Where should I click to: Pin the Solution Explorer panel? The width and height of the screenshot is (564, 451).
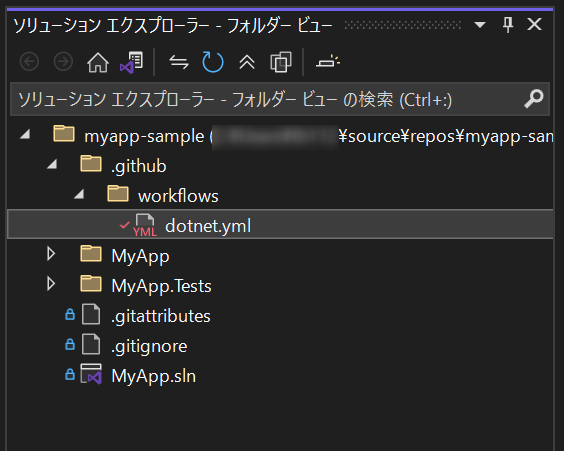(508, 25)
